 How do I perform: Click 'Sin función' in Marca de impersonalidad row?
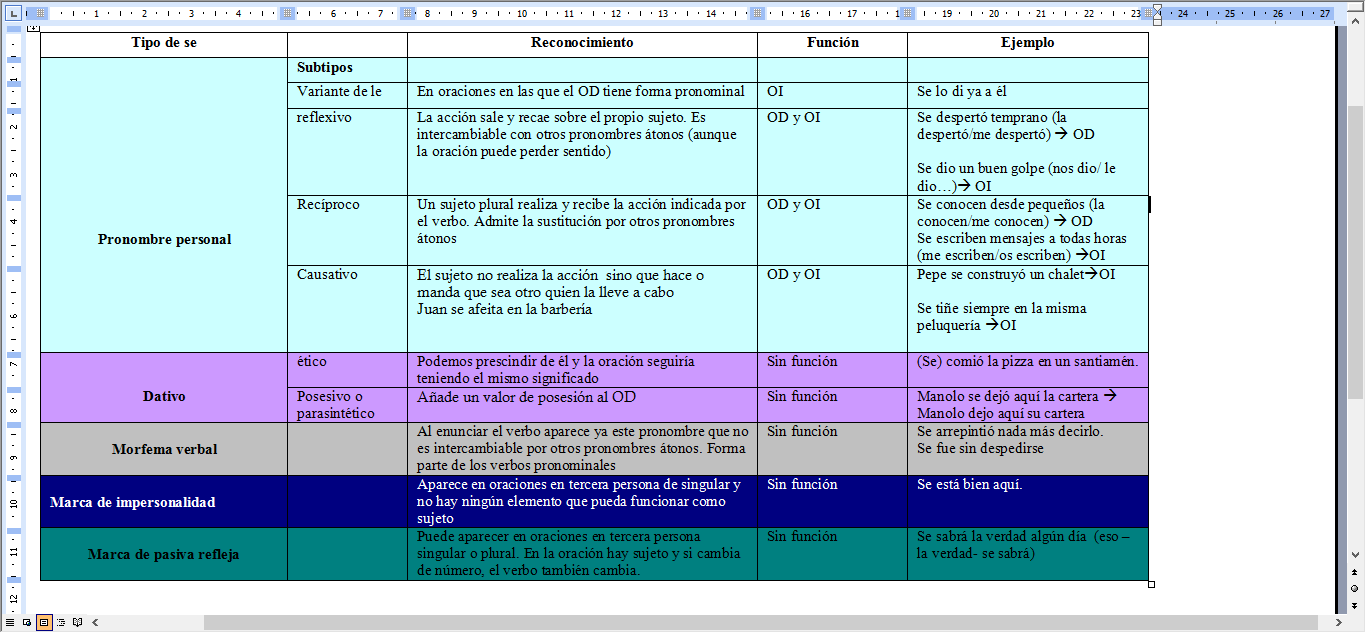(802, 484)
